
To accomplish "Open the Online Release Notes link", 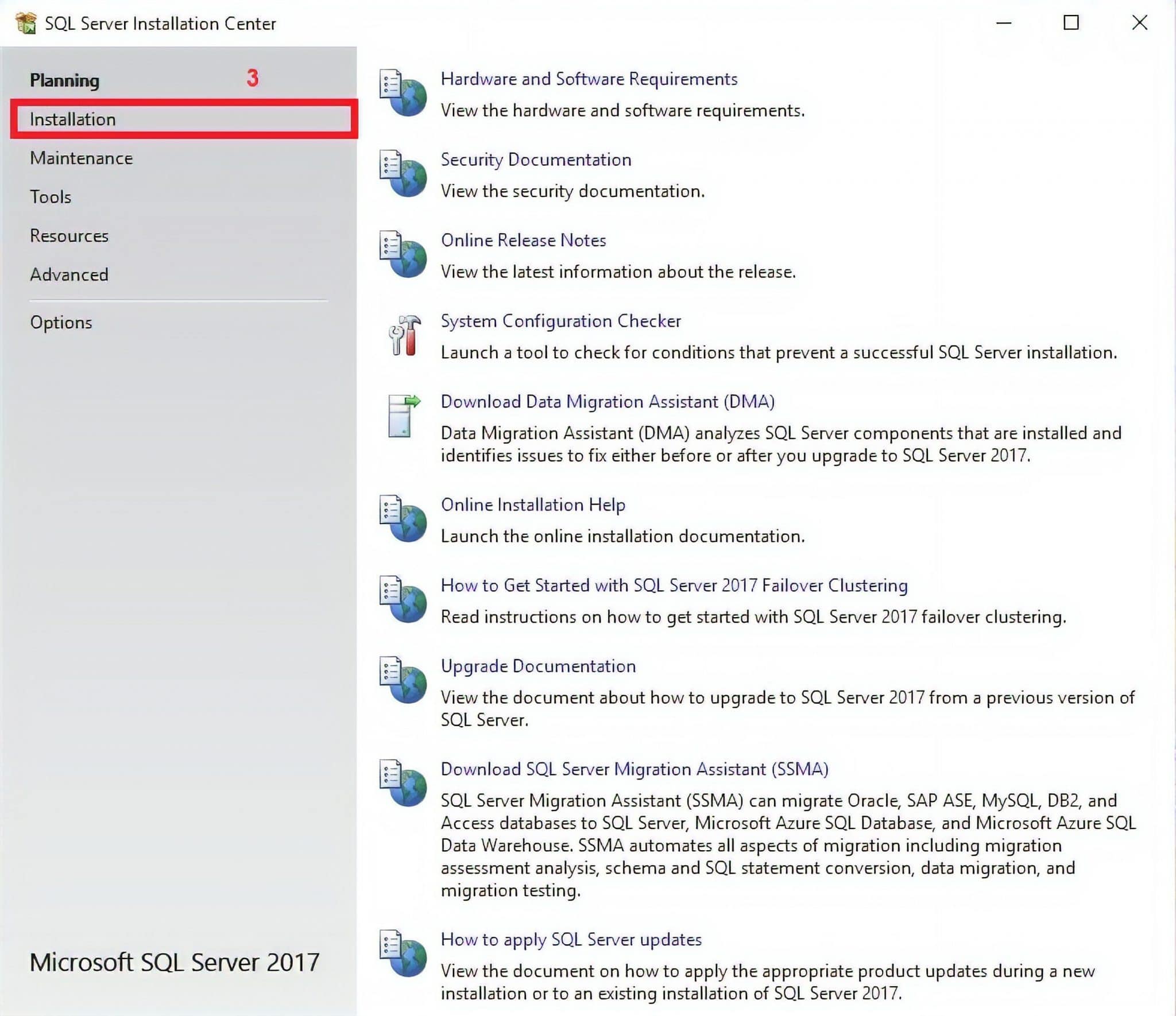I will point(523,240).
